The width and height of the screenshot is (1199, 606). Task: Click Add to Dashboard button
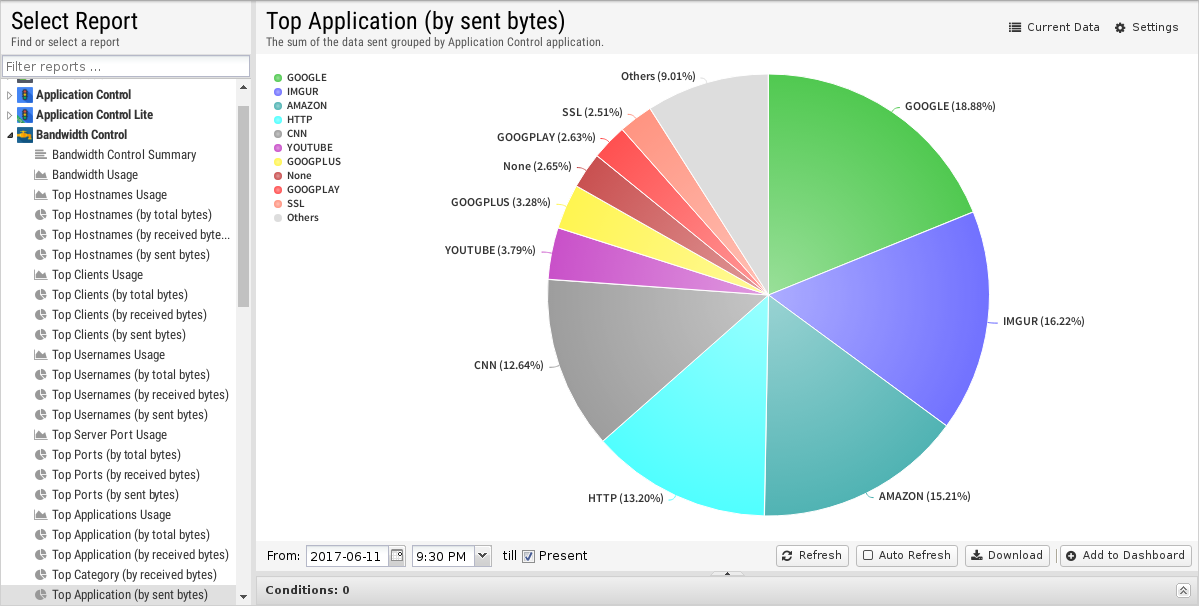(1126, 556)
